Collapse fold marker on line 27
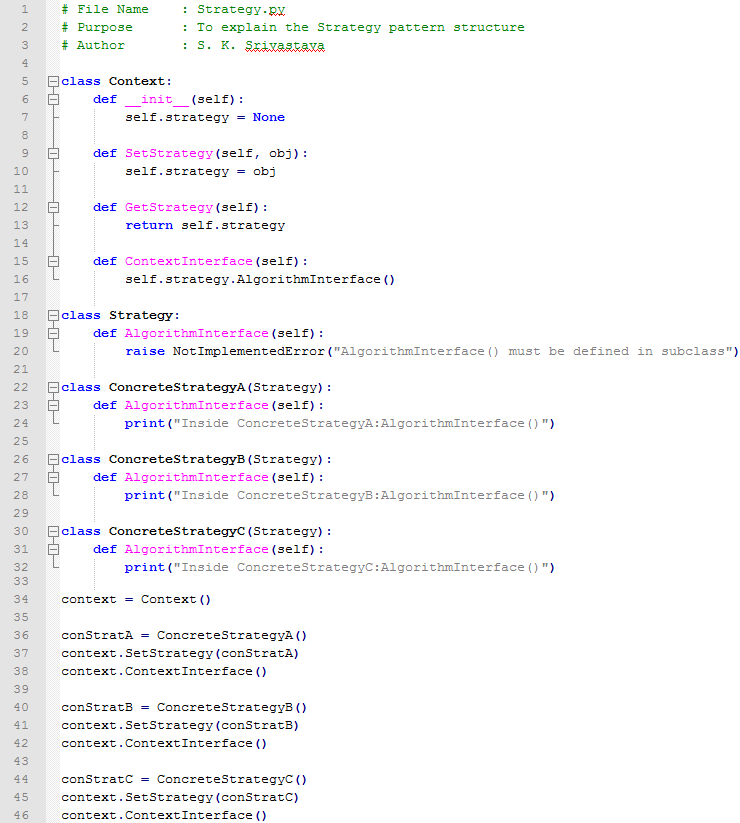 pyautogui.click(x=53, y=477)
